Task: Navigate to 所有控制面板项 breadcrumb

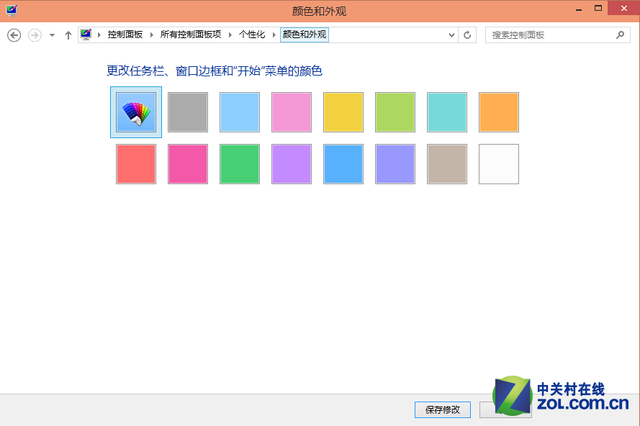Action: (x=189, y=35)
